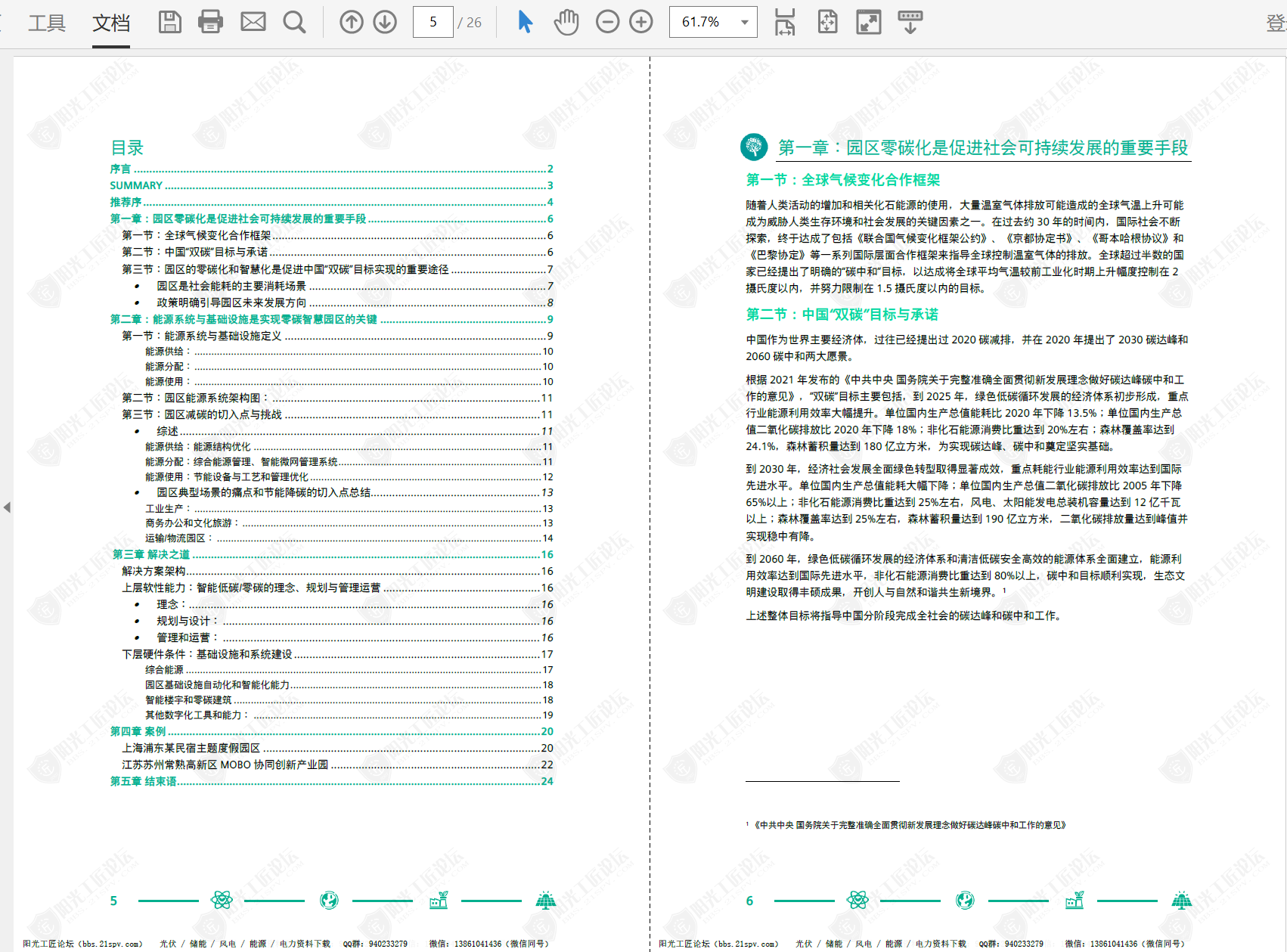1287x952 pixels.
Task: Click the 目录 heading
Action: point(127,147)
